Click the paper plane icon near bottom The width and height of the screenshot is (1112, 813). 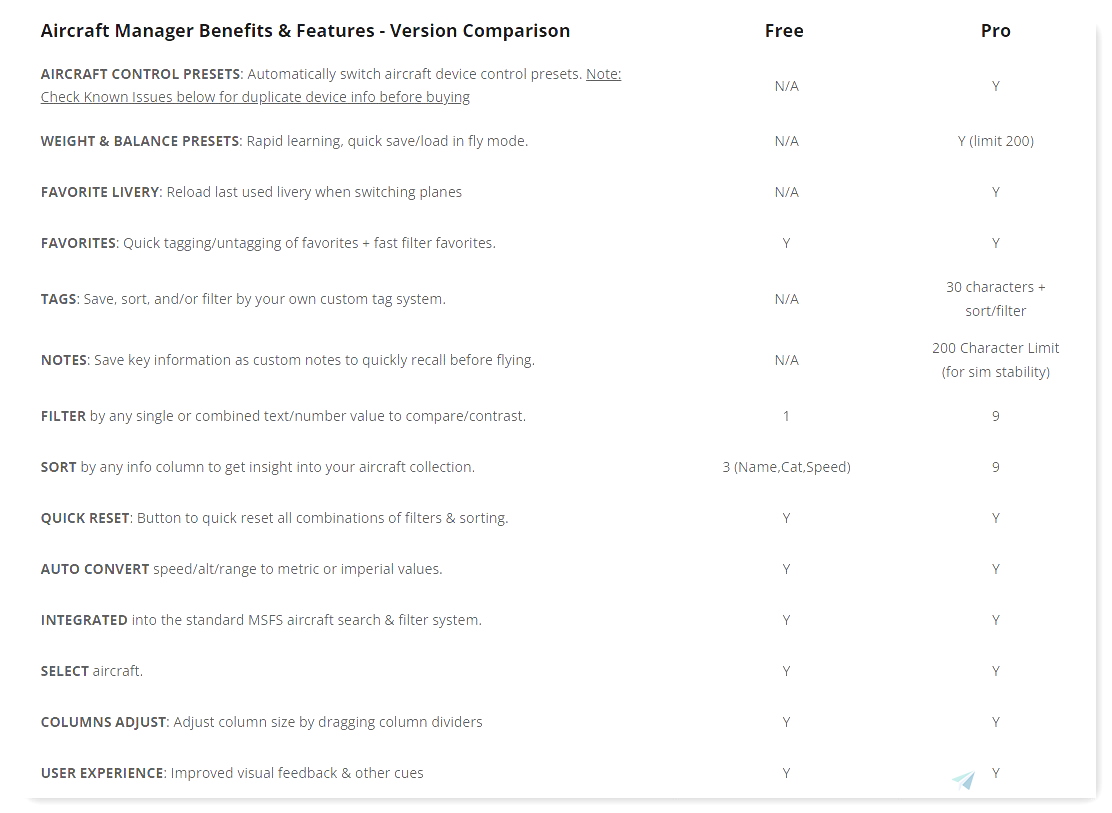[x=963, y=780]
